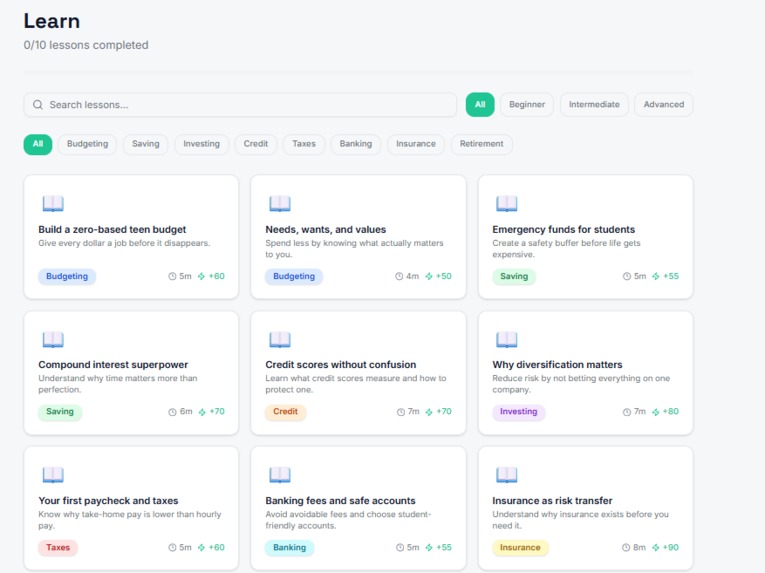Click clock icon on Compound interest superpower card
Screen dimensions: 765x573
click(172, 412)
